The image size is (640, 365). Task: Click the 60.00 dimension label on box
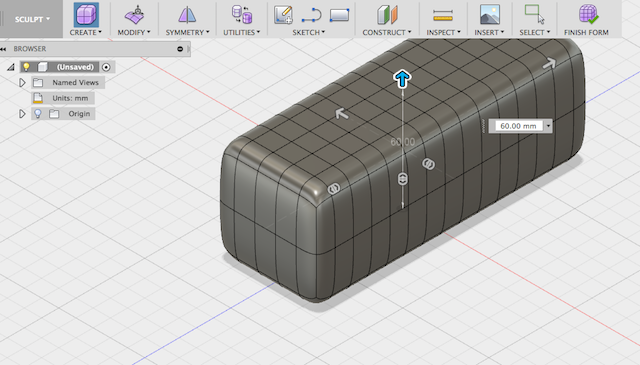coord(402,142)
